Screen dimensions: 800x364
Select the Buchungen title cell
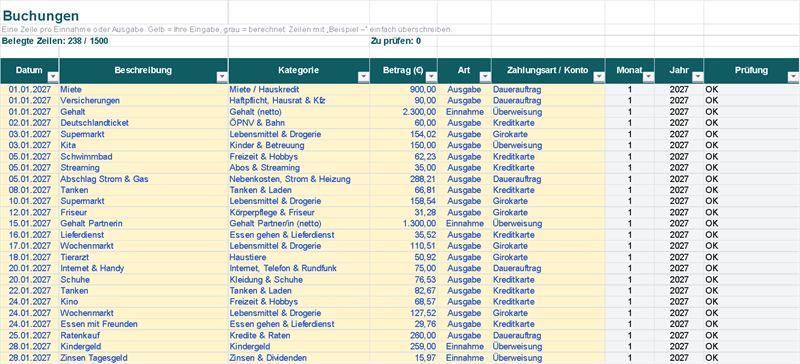[114, 16]
